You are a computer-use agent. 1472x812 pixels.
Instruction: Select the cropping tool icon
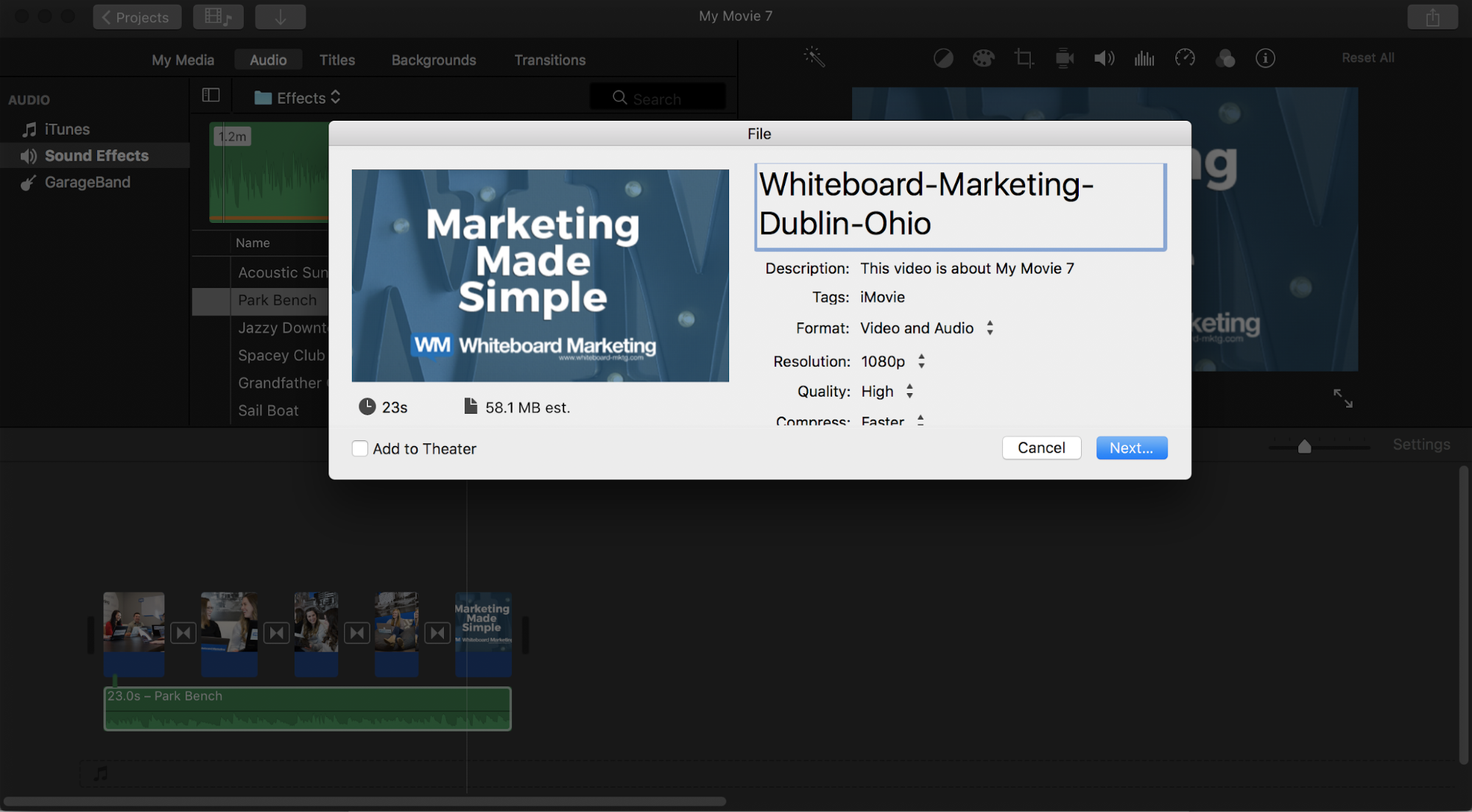click(1024, 58)
